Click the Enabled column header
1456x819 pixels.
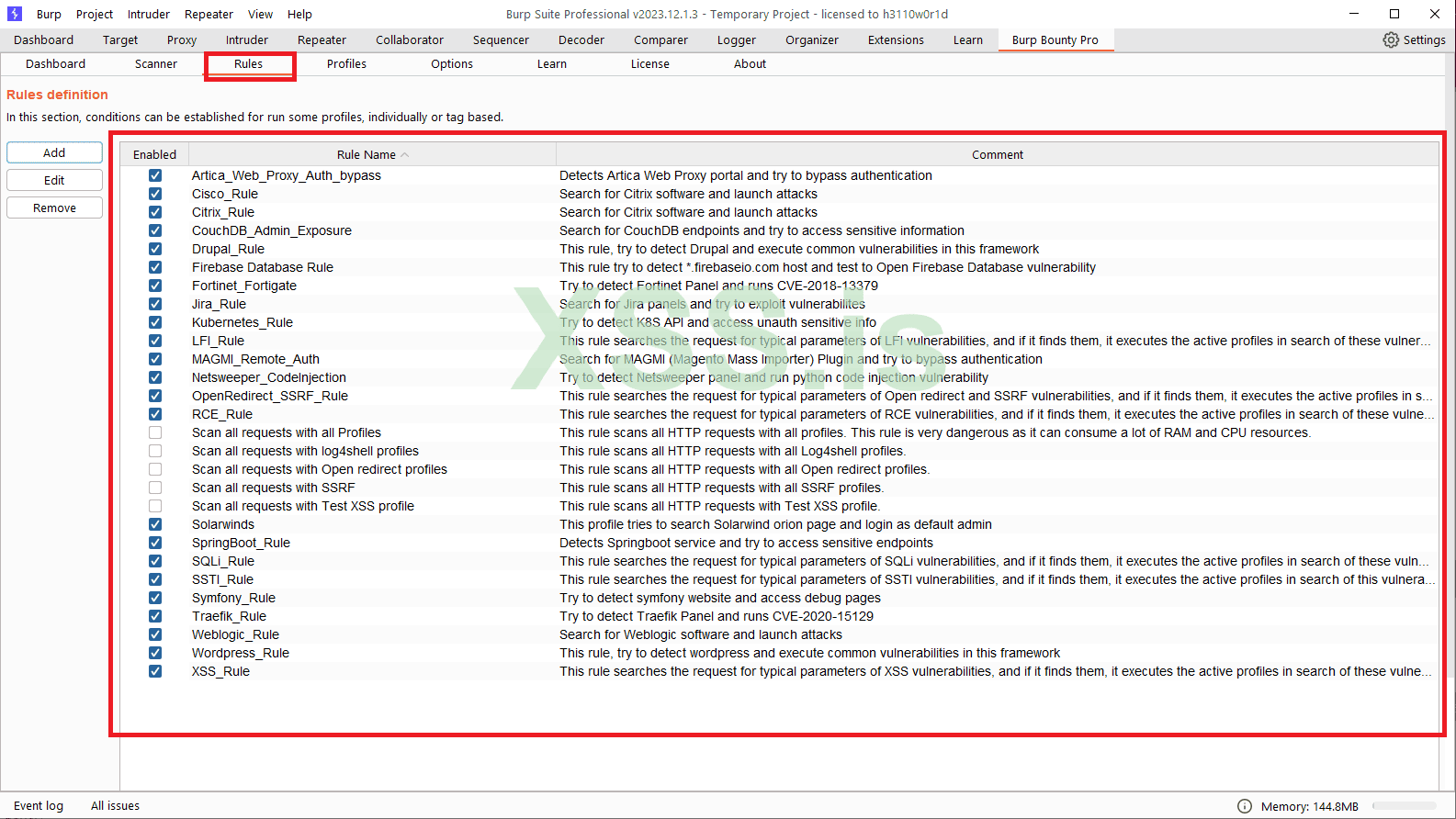point(154,154)
